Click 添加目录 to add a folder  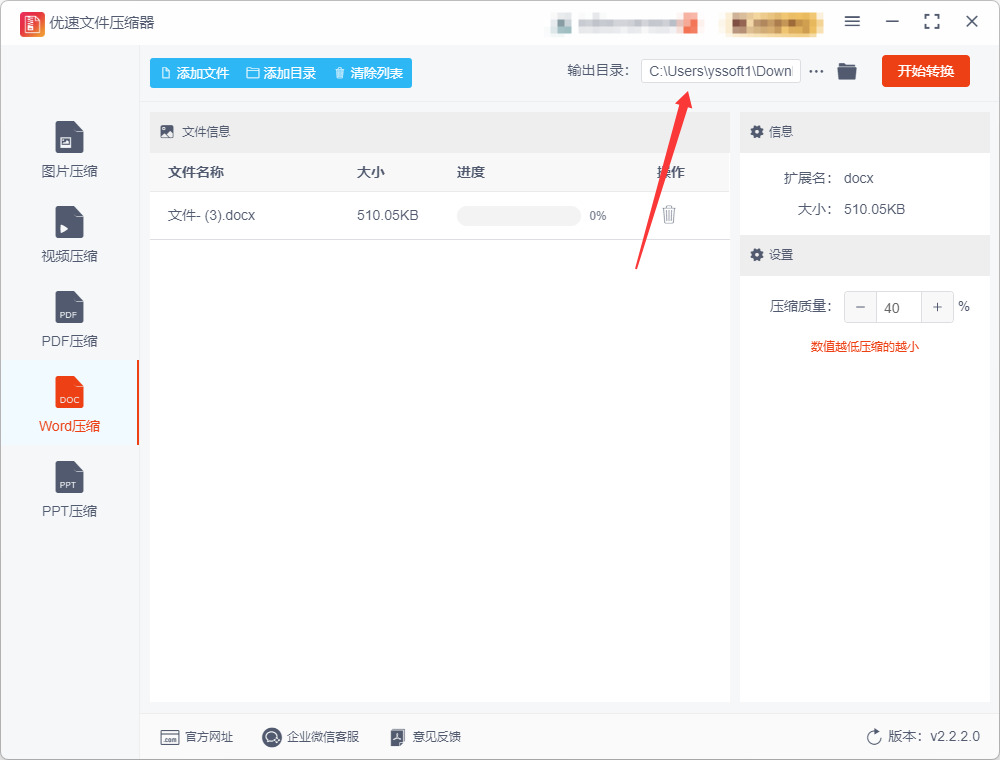click(x=281, y=73)
